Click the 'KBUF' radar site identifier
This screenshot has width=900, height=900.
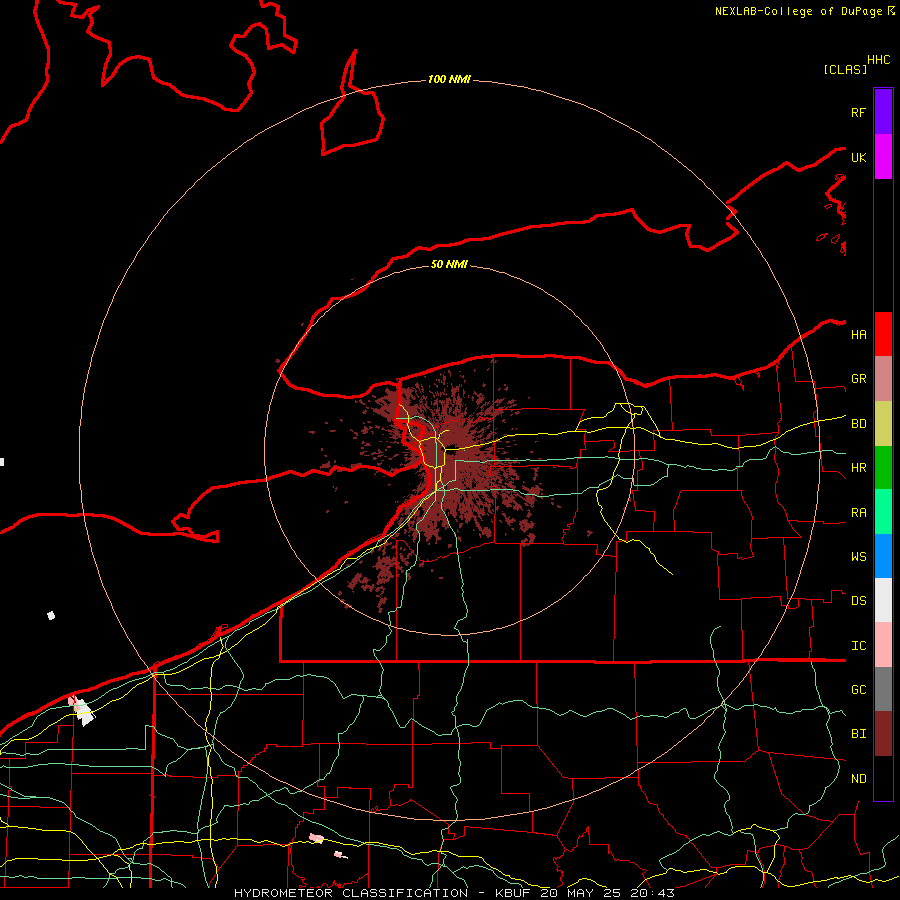click(x=513, y=893)
